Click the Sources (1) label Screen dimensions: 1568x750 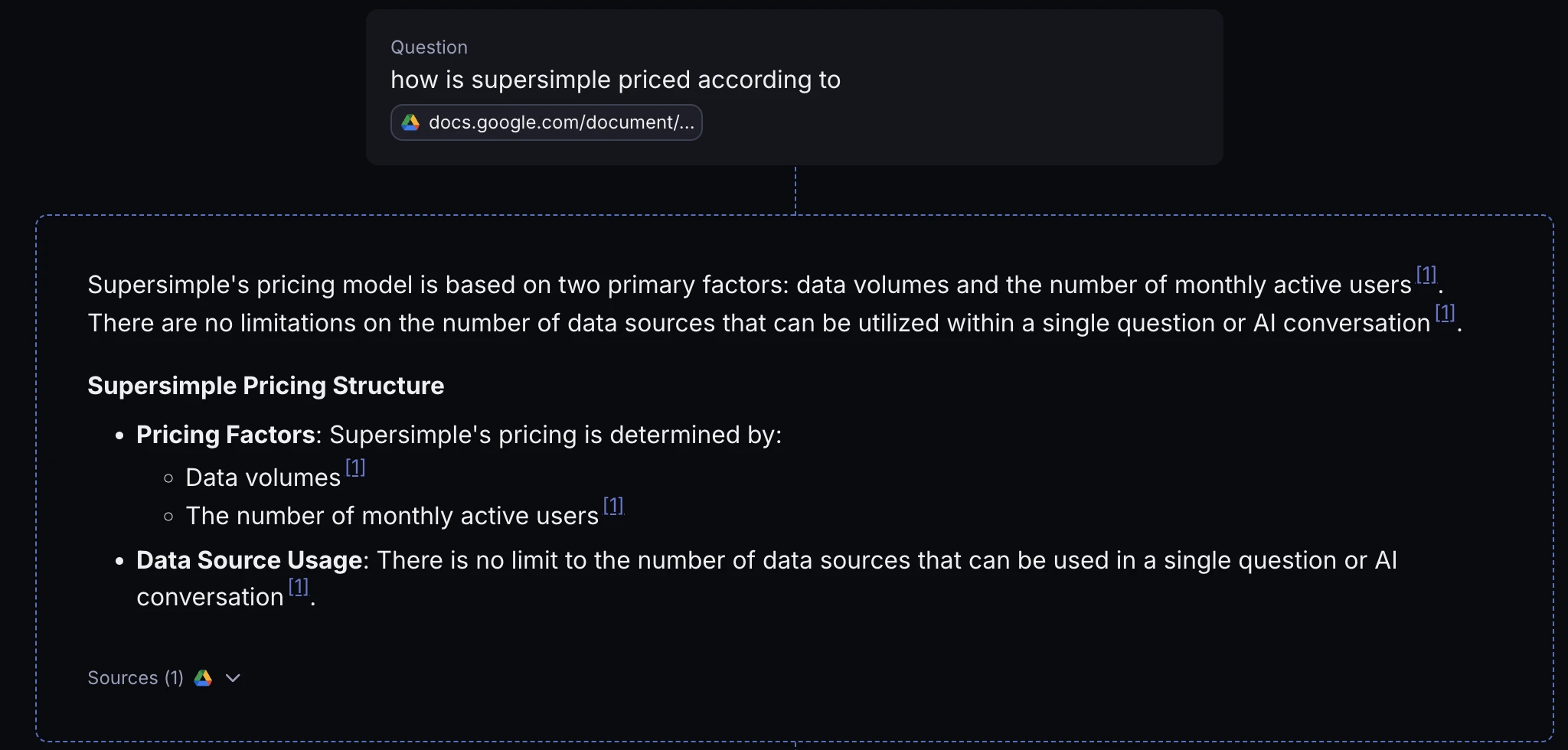pos(136,678)
